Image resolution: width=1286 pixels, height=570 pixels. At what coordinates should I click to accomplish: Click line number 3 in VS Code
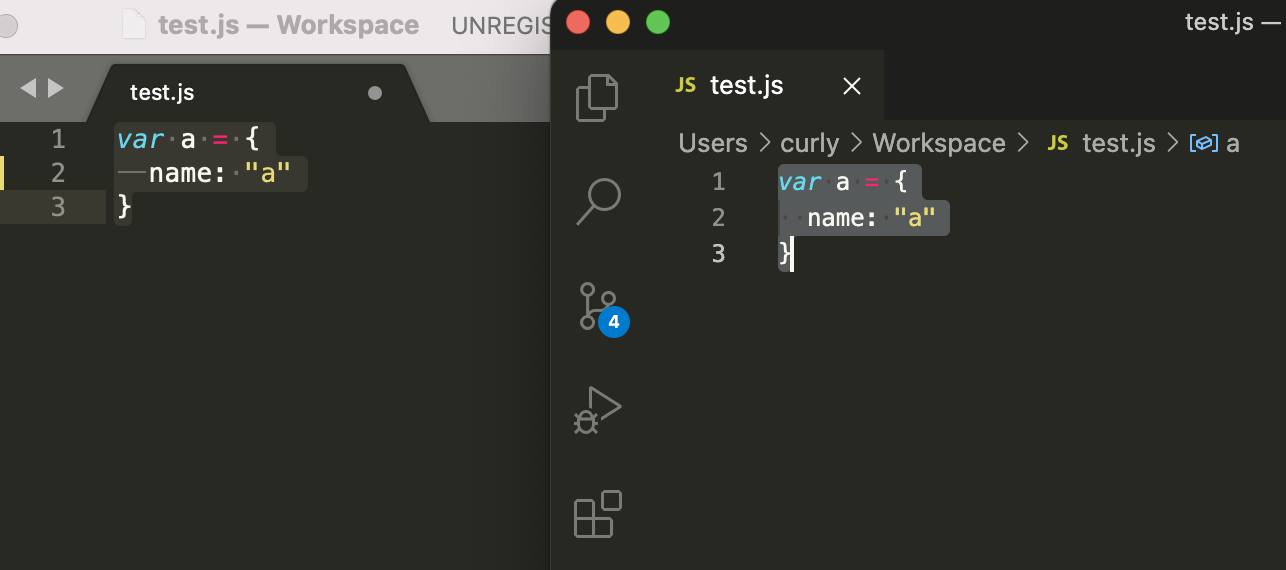718,254
